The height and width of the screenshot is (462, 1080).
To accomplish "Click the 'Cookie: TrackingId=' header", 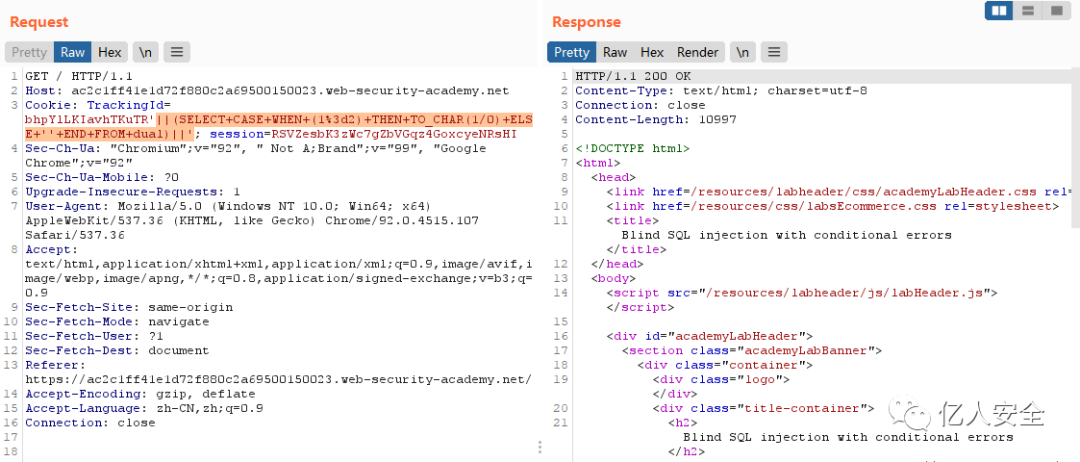I will coord(97,105).
